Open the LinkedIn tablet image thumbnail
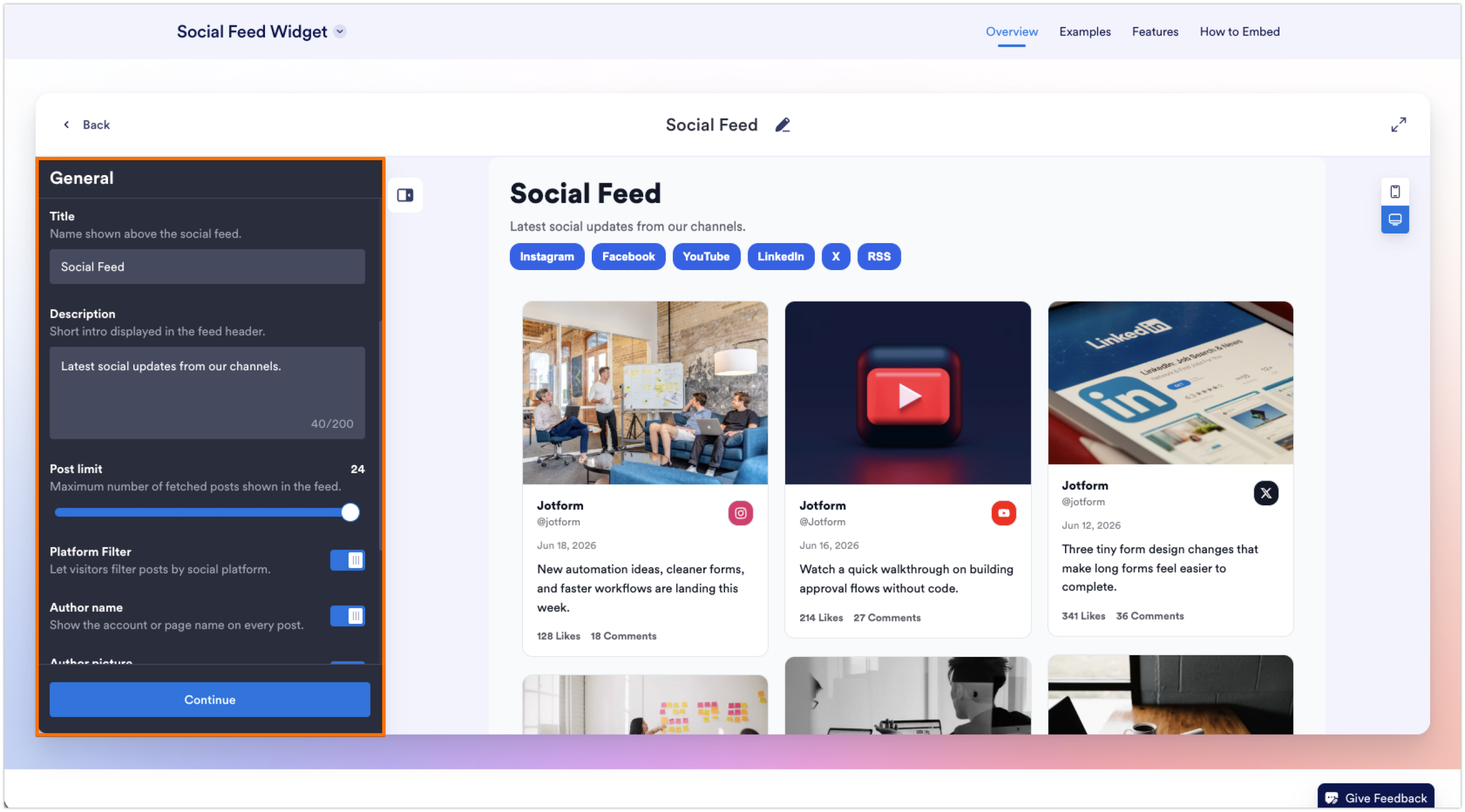The width and height of the screenshot is (1465, 812). (x=1170, y=383)
